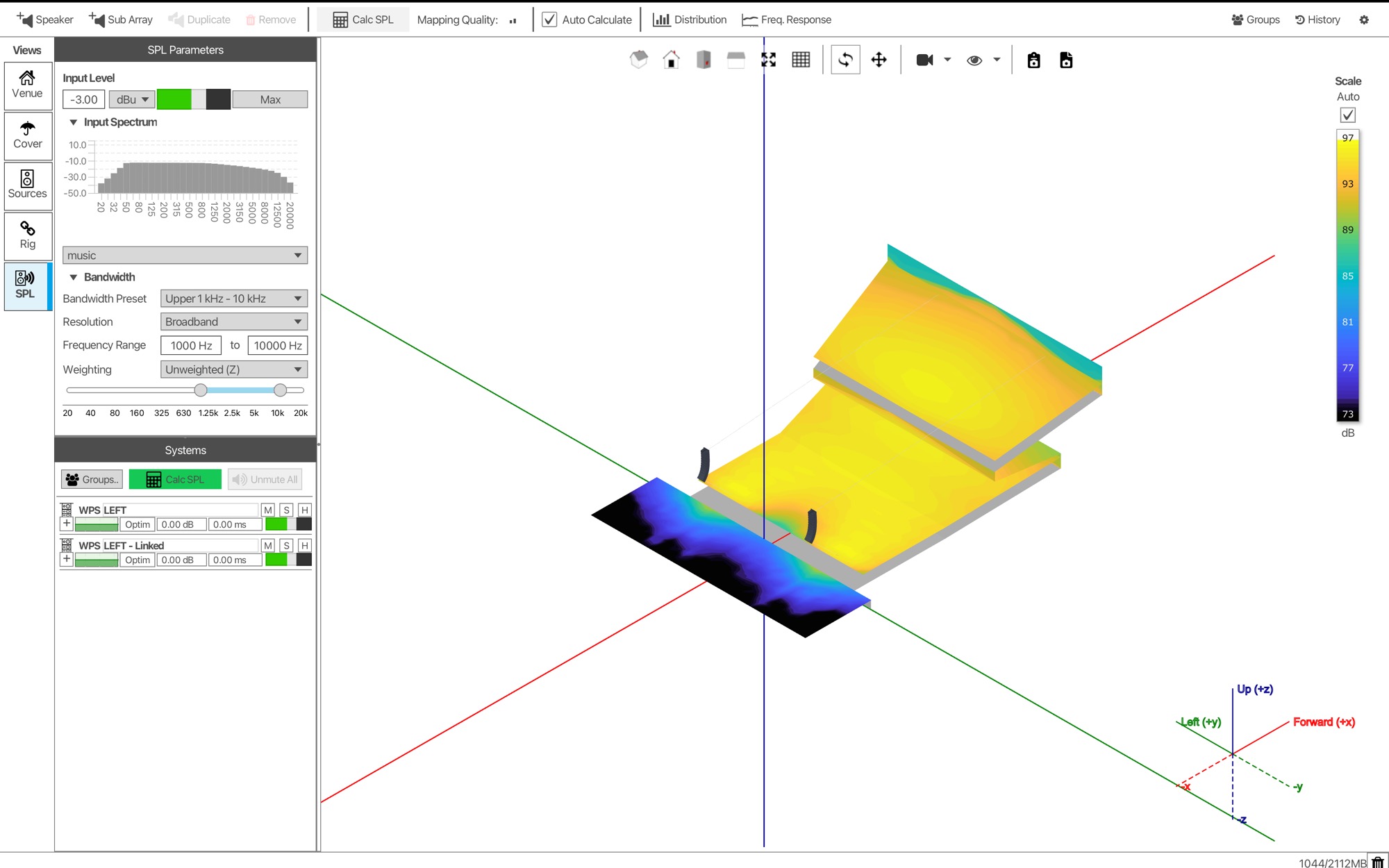Mute the WPS LEFT system

[x=268, y=510]
